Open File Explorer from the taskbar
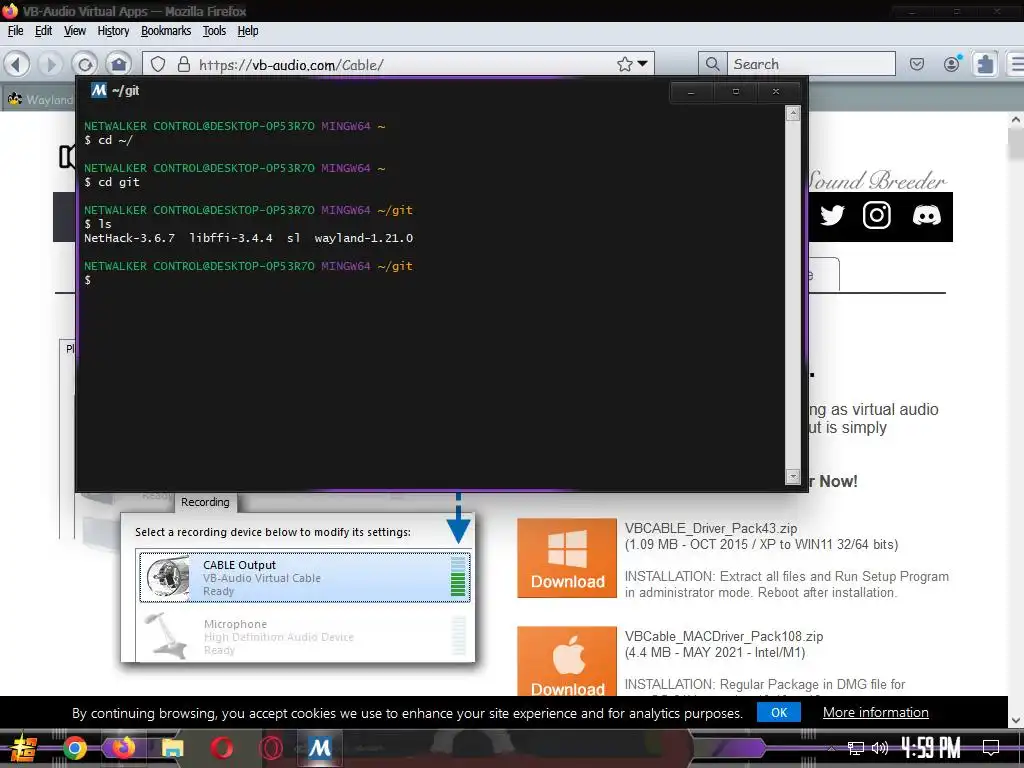Screen dimensions: 1024x768 (172, 748)
